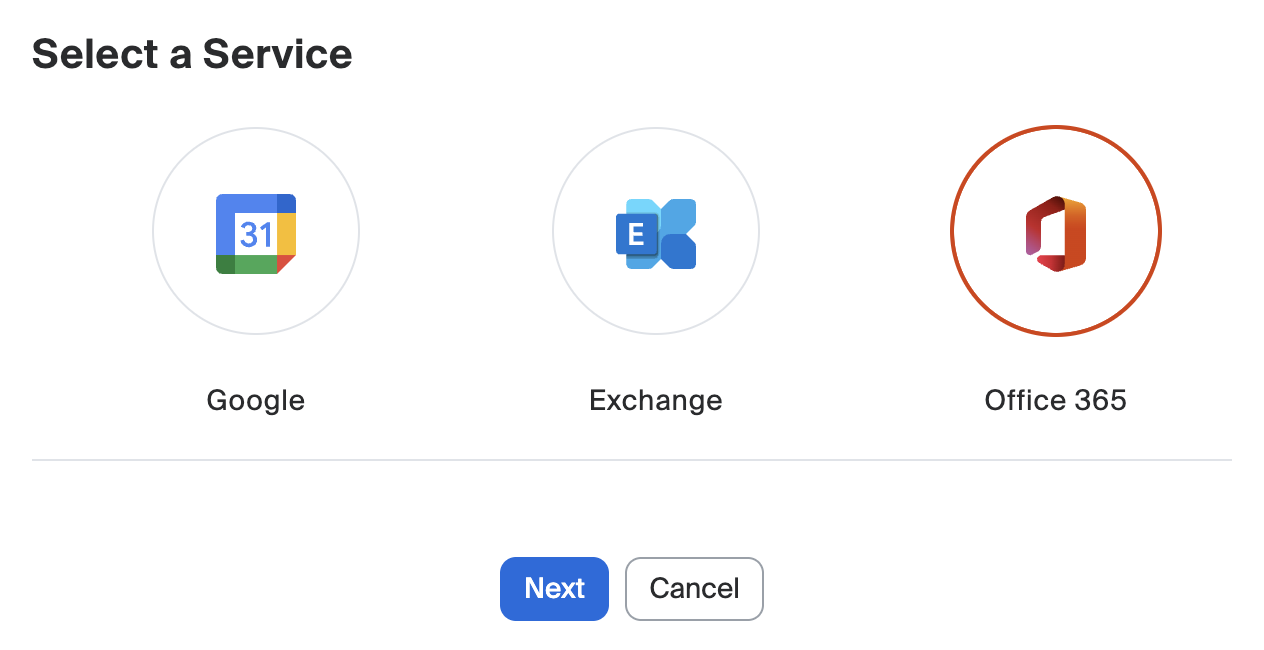Click the "Office 365" text label
Image resolution: width=1264 pixels, height=650 pixels.
coord(1056,401)
